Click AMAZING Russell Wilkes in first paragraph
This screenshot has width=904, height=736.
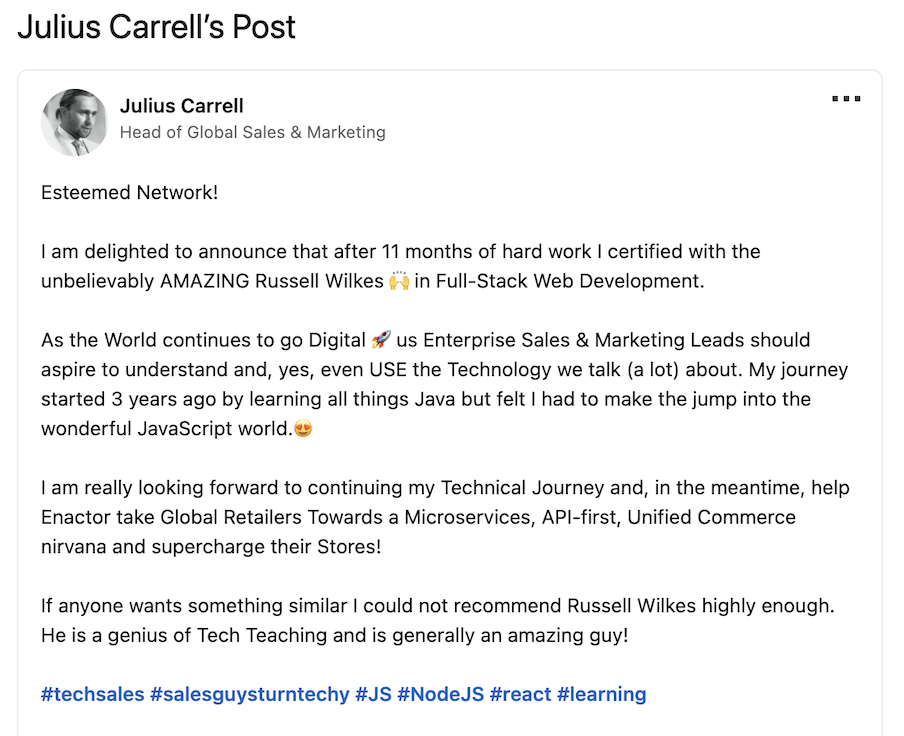coord(272,281)
